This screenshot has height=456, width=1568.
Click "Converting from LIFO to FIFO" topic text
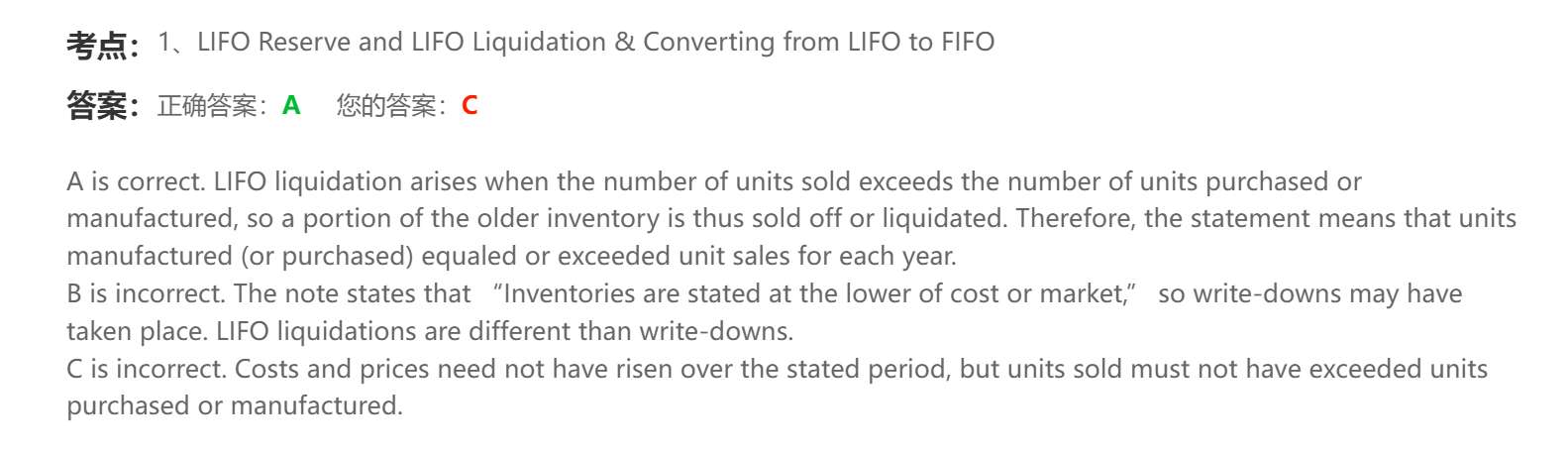[819, 42]
